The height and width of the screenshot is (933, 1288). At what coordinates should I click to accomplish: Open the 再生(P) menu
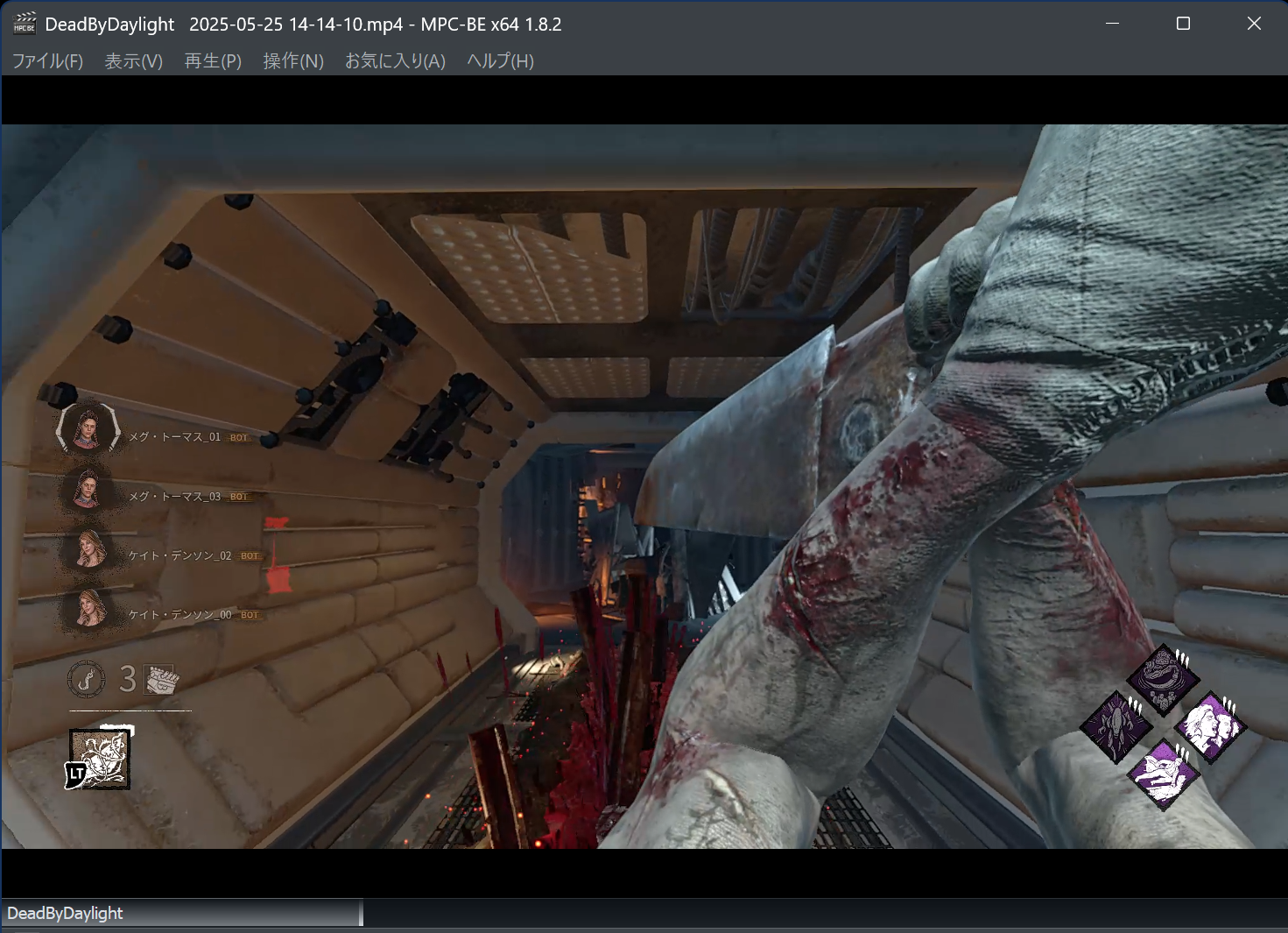click(x=213, y=60)
